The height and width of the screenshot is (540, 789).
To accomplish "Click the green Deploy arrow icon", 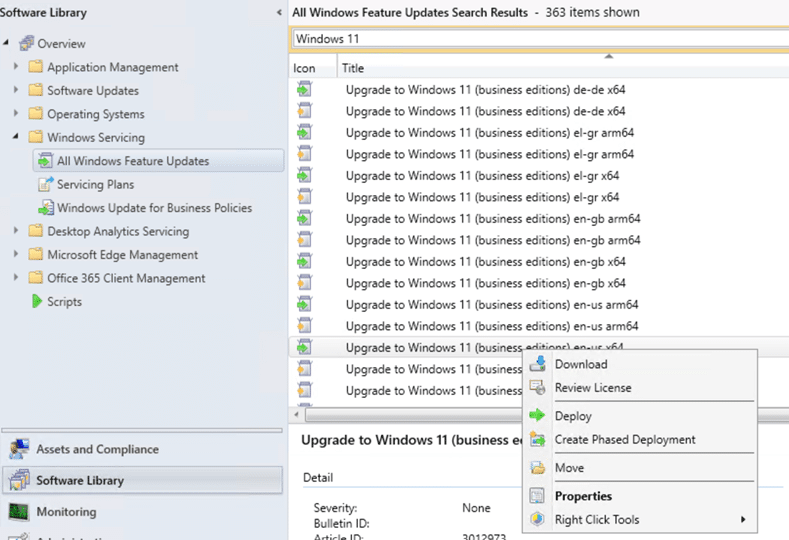I will tap(538, 416).
